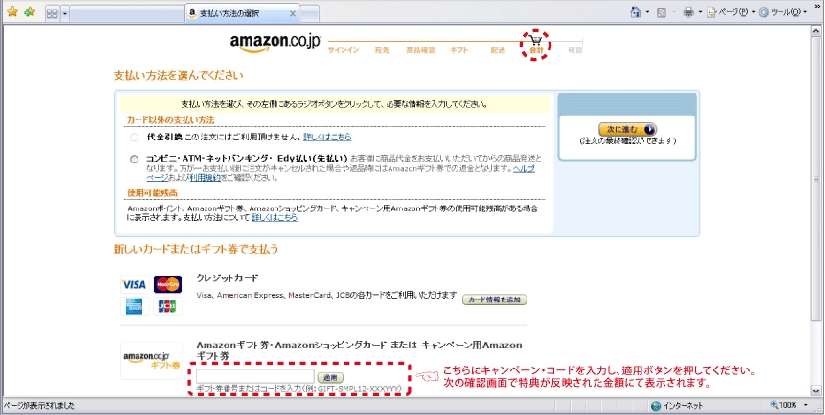Click the 次に進む button
This screenshot has height=415, width=825.
tap(627, 129)
